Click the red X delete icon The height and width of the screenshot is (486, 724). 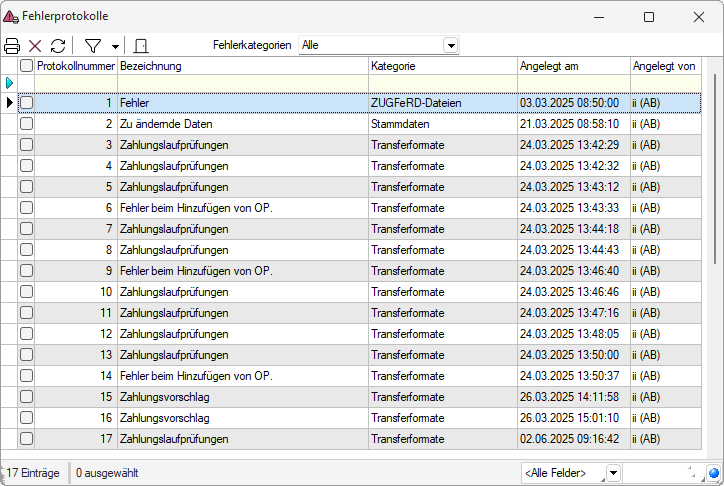(x=35, y=46)
